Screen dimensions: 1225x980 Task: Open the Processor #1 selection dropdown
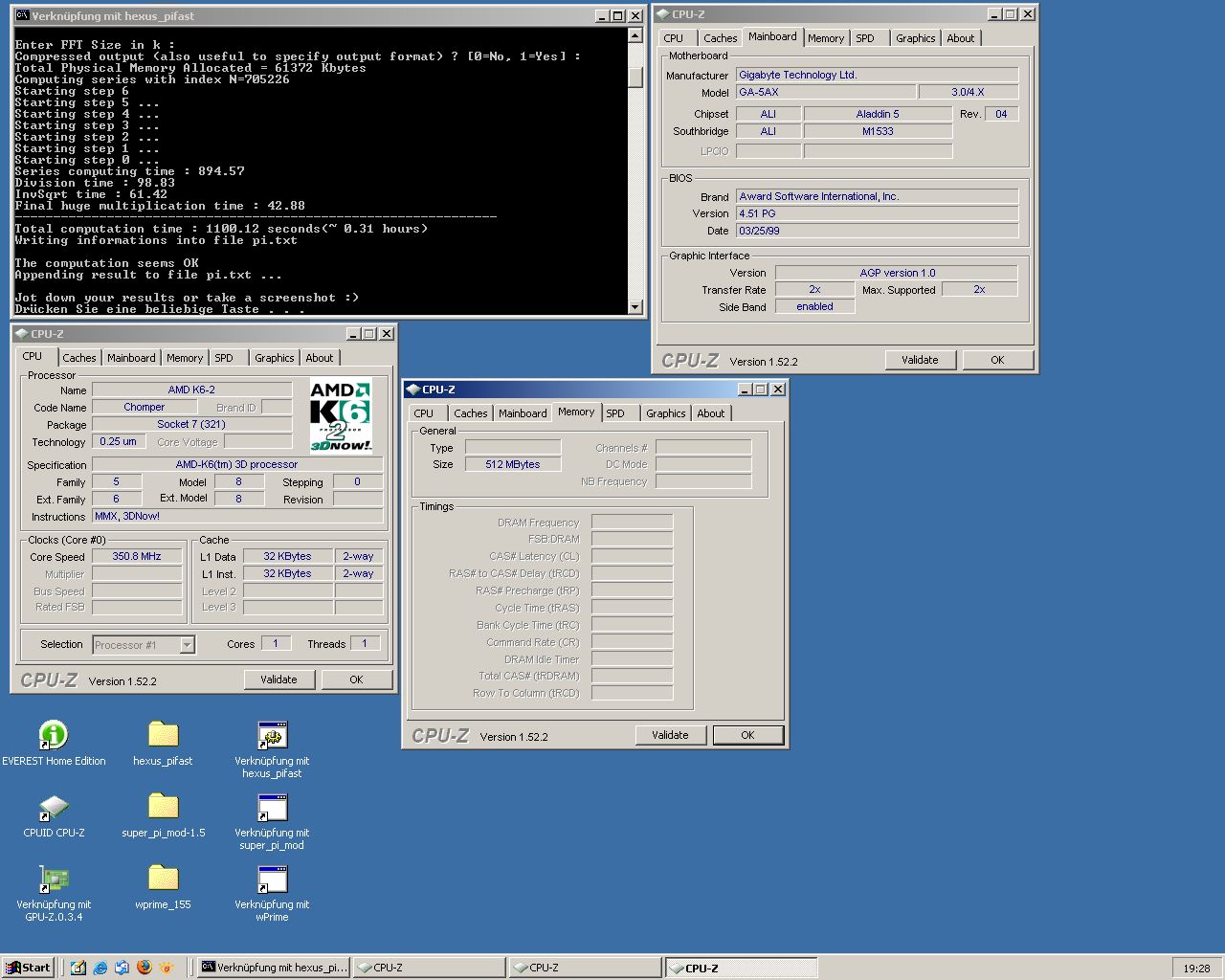coord(187,645)
